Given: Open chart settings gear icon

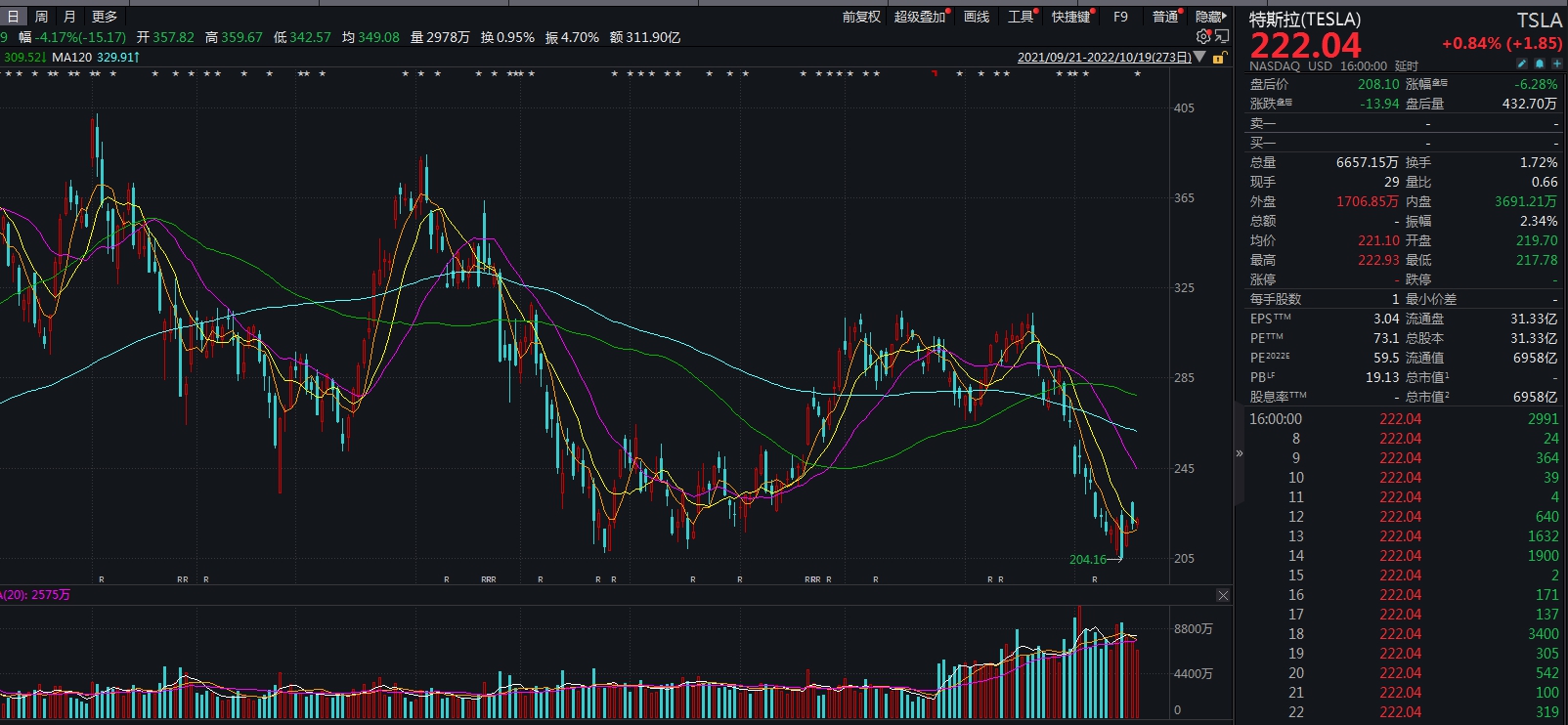Looking at the screenshot, I should pos(1203,37).
